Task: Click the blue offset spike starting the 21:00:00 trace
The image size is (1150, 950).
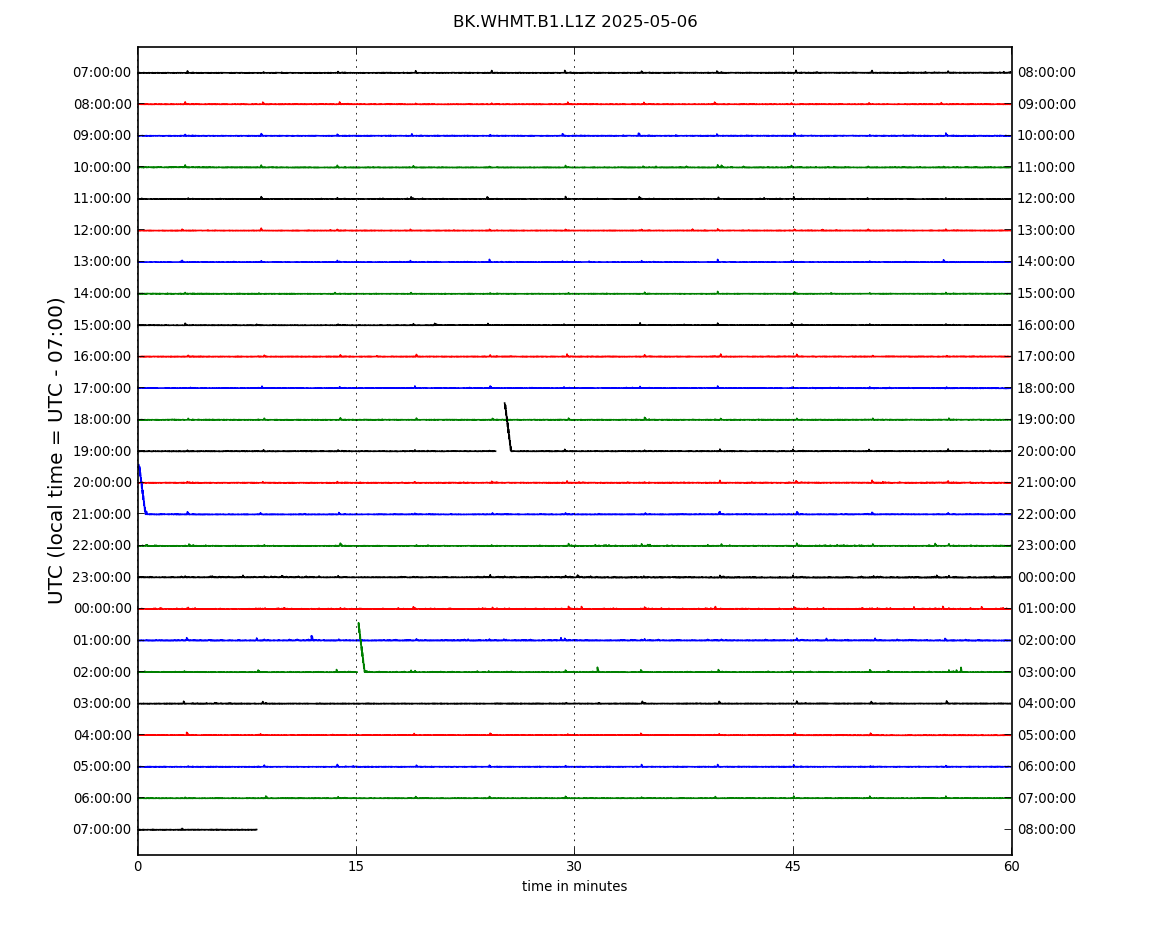Action: [x=142, y=489]
